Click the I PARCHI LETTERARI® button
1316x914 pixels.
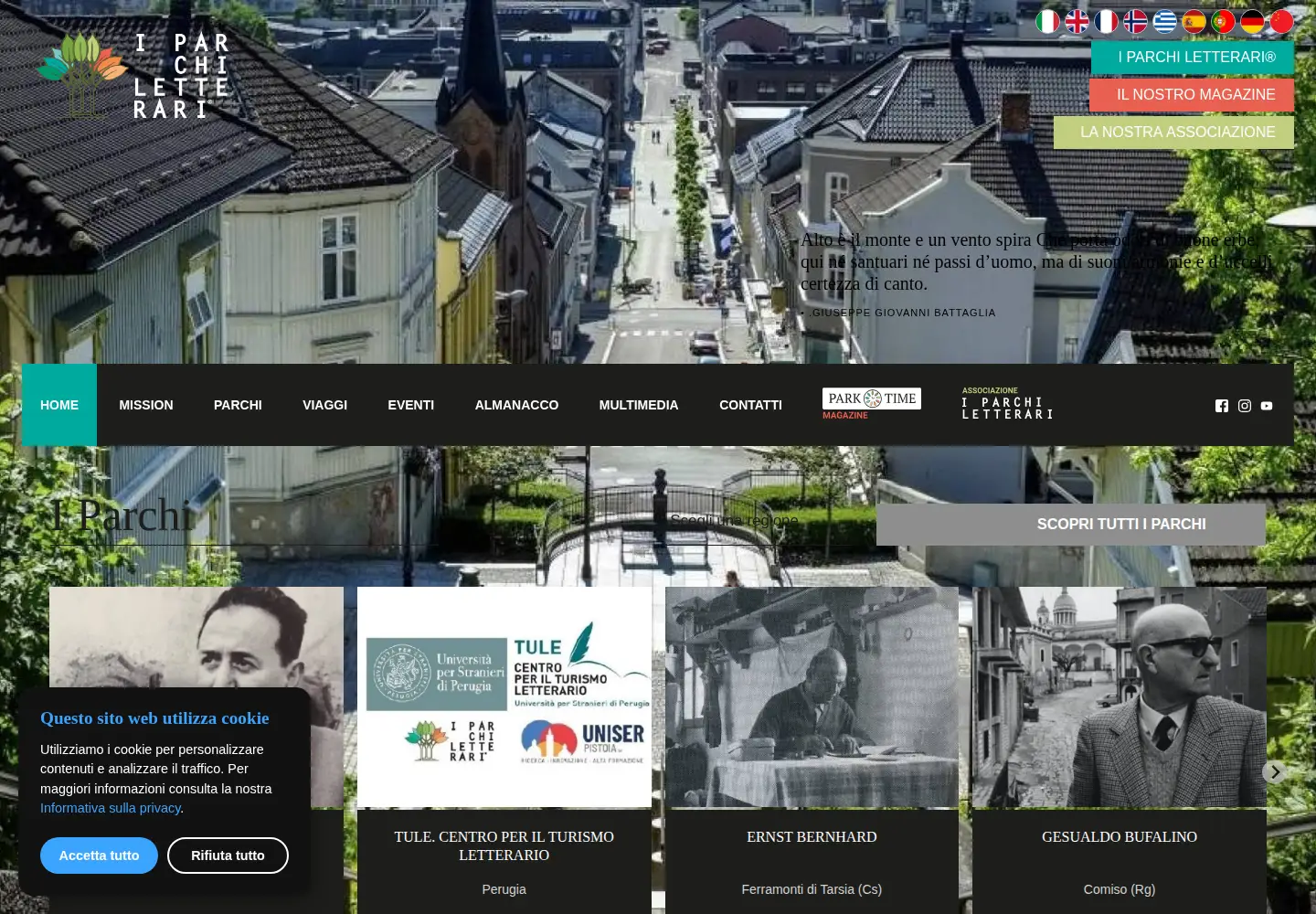[1193, 58]
